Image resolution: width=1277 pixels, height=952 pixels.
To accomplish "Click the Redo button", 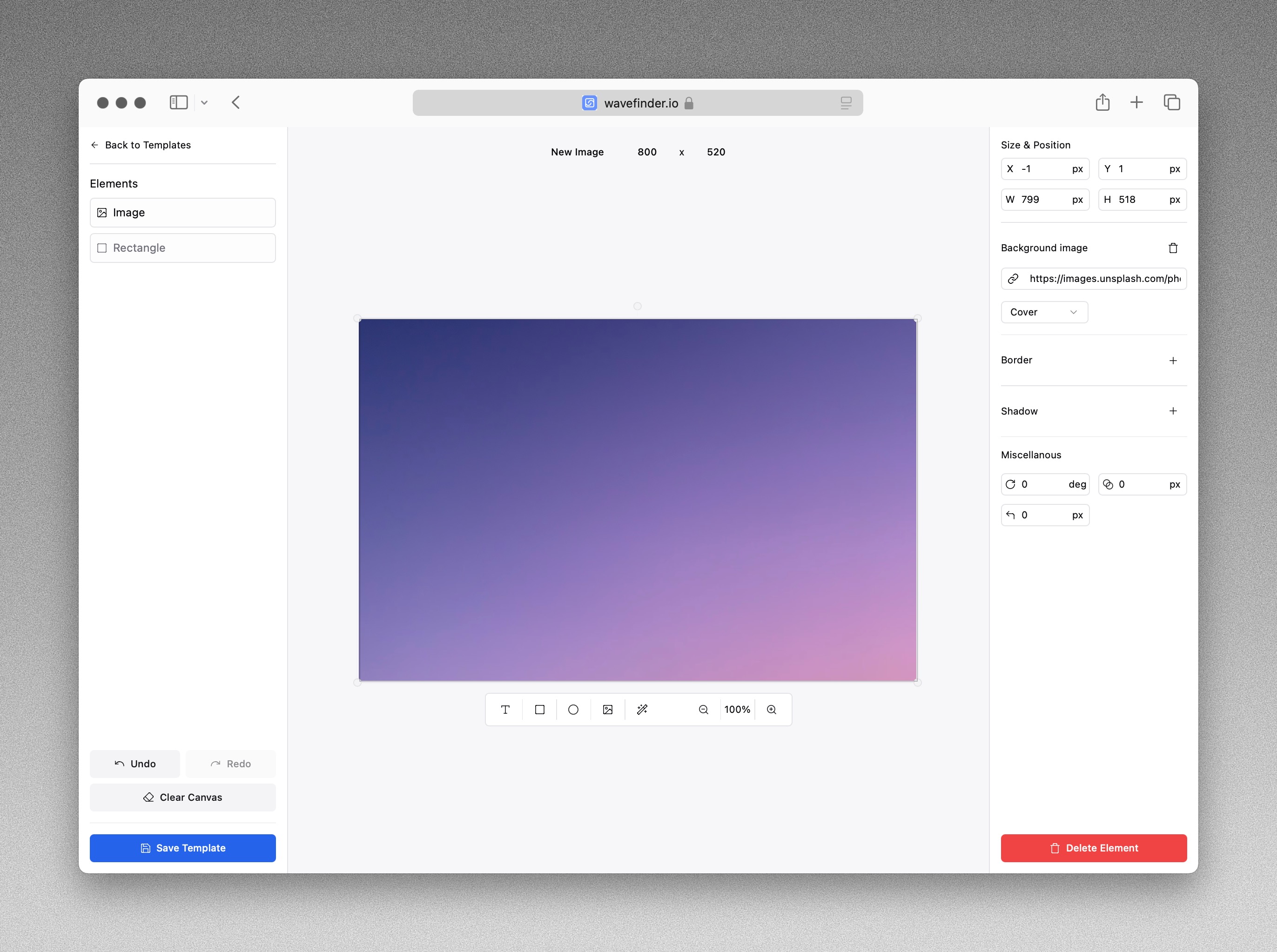I will [x=230, y=764].
